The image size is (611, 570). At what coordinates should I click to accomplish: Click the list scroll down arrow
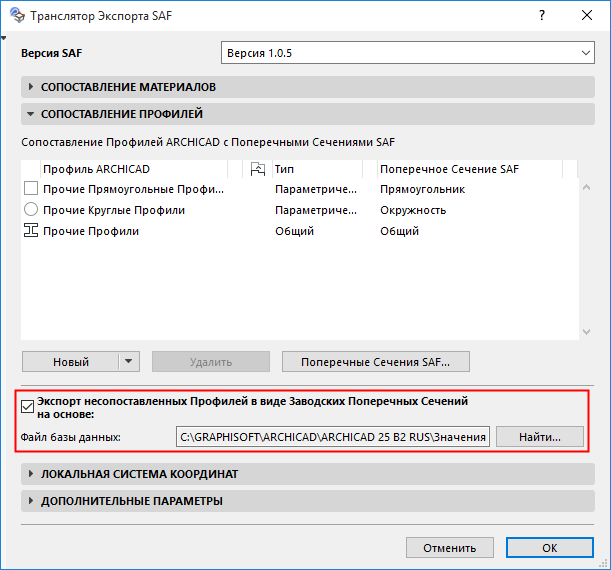(586, 332)
